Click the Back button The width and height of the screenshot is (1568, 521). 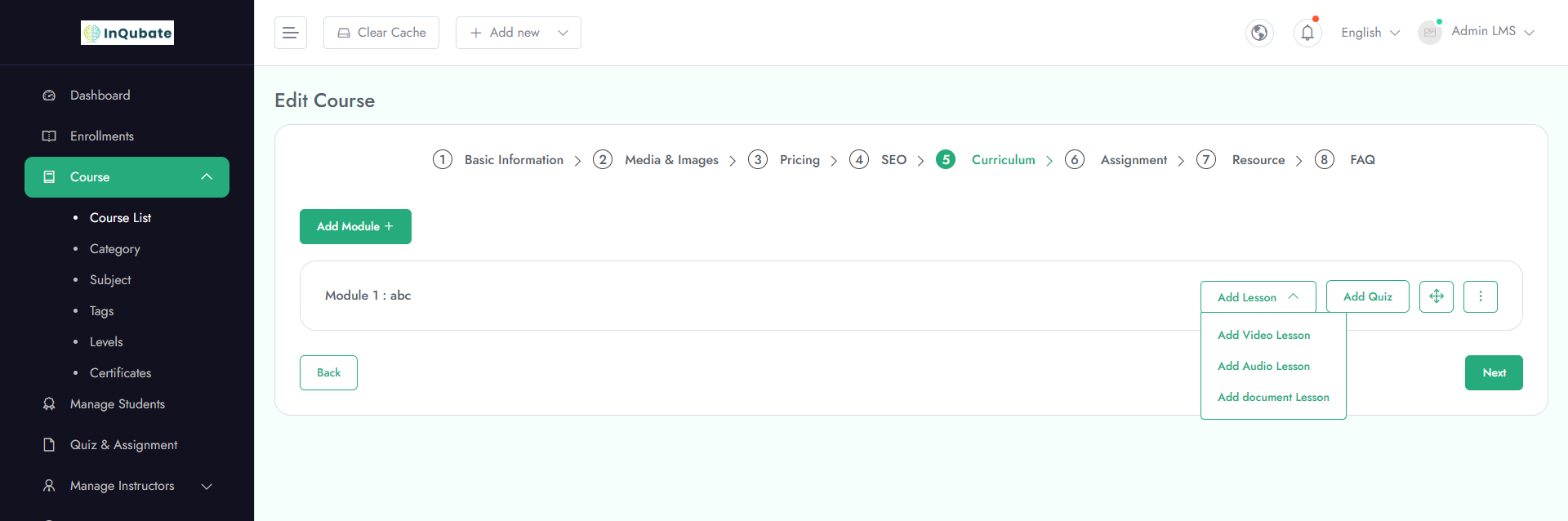click(328, 372)
